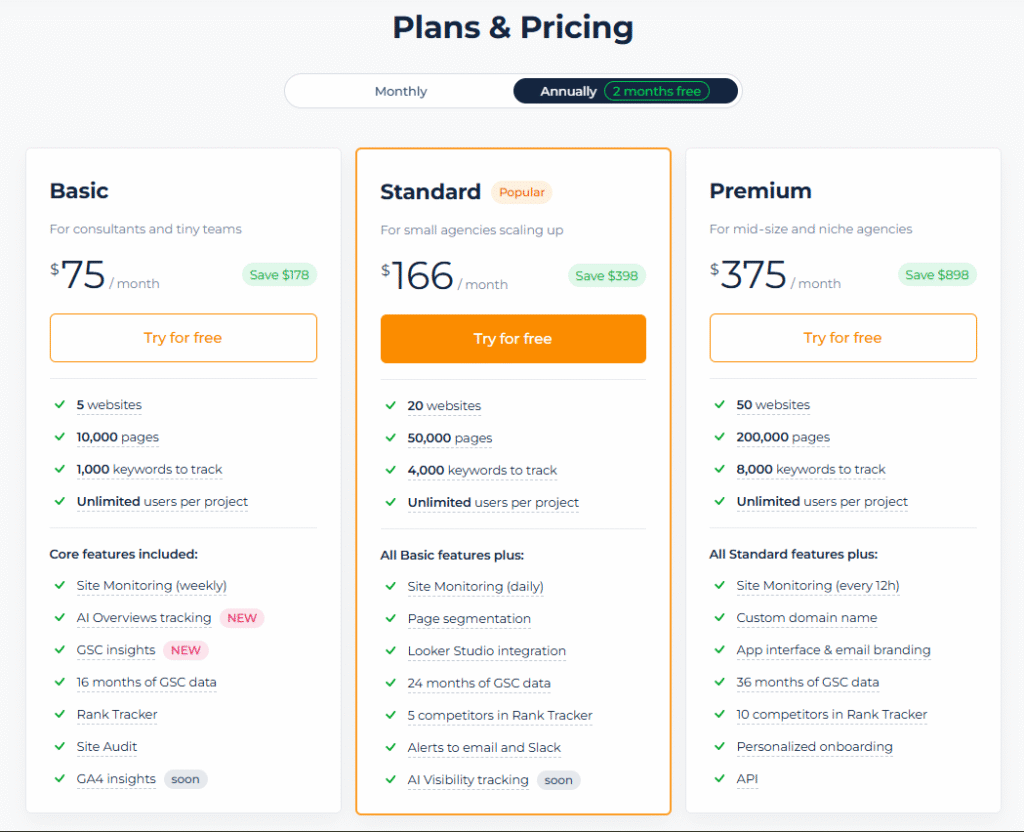Click the Page segmentation feature link
Image resolution: width=1024 pixels, height=832 pixels.
pyautogui.click(x=469, y=619)
